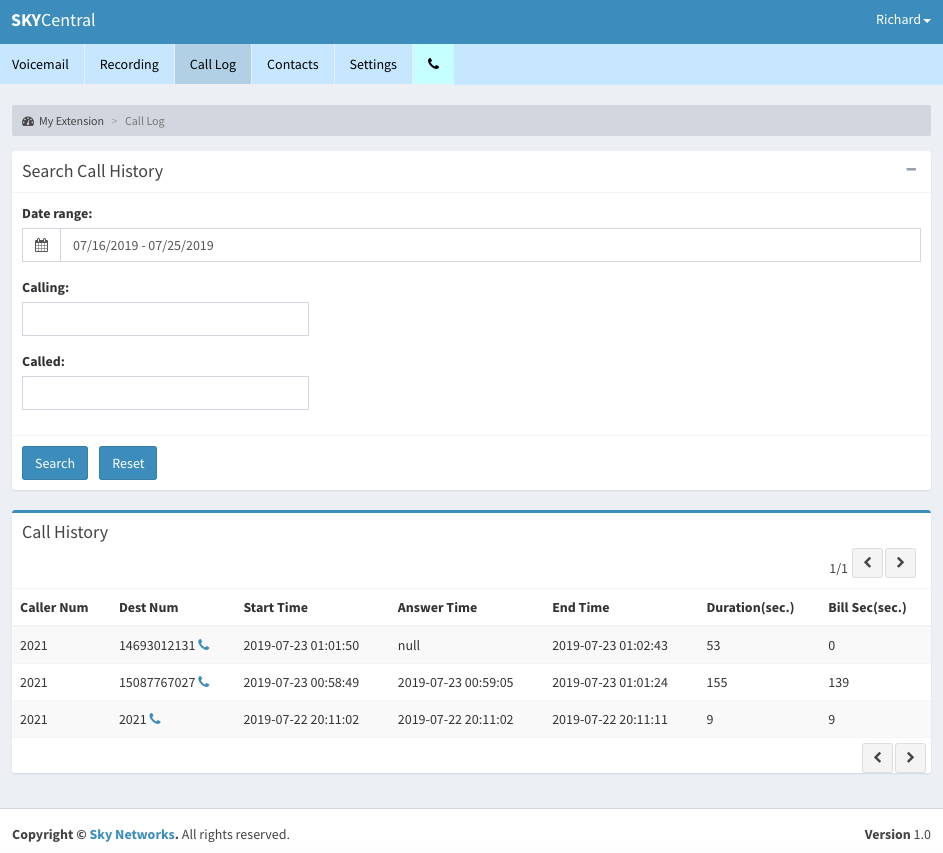The image size is (943, 853).
Task: Select the Call Log tab
Action: tap(213, 64)
